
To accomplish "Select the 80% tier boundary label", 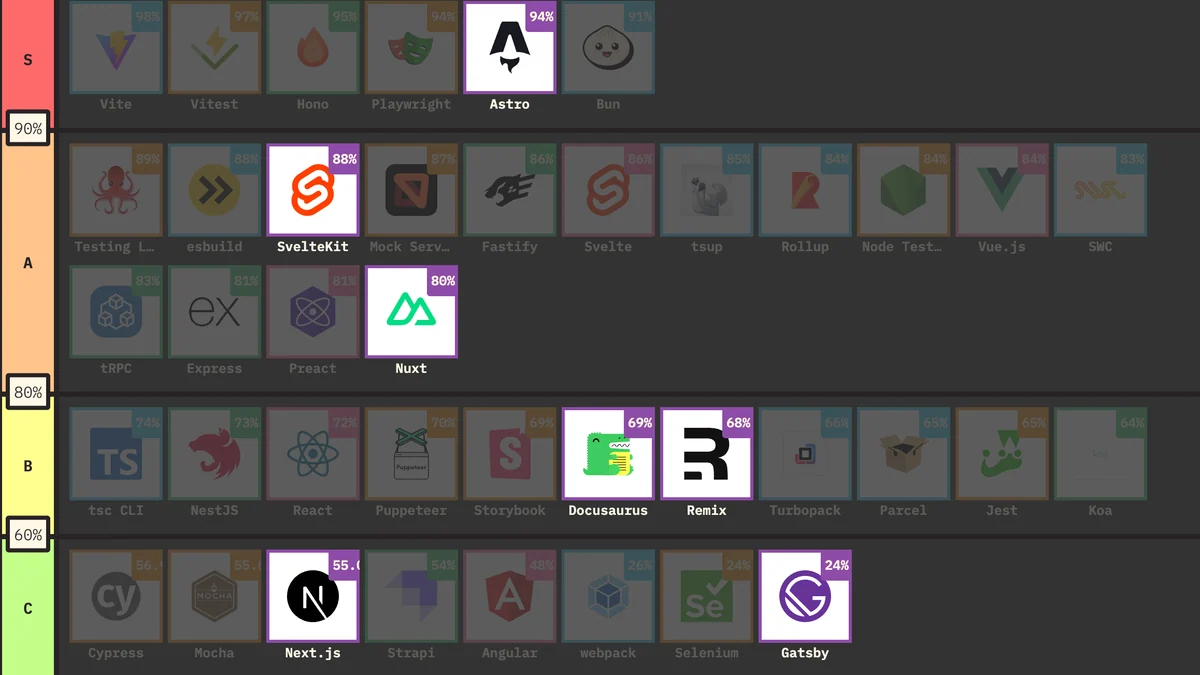I will point(28,393).
